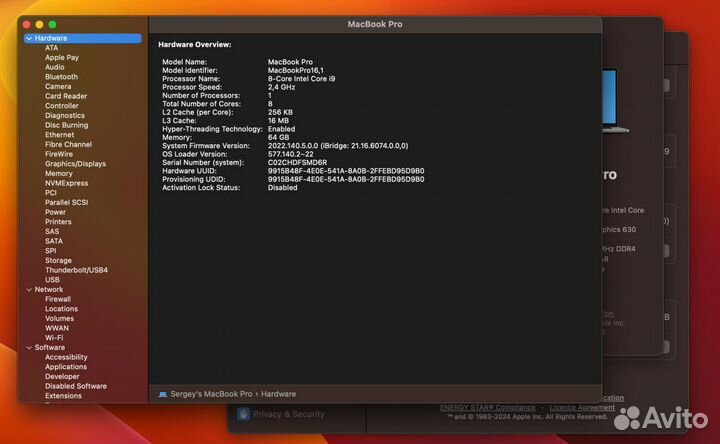This screenshot has width=720, height=444.
Task: Open the Accessibility entry
Action: point(66,357)
